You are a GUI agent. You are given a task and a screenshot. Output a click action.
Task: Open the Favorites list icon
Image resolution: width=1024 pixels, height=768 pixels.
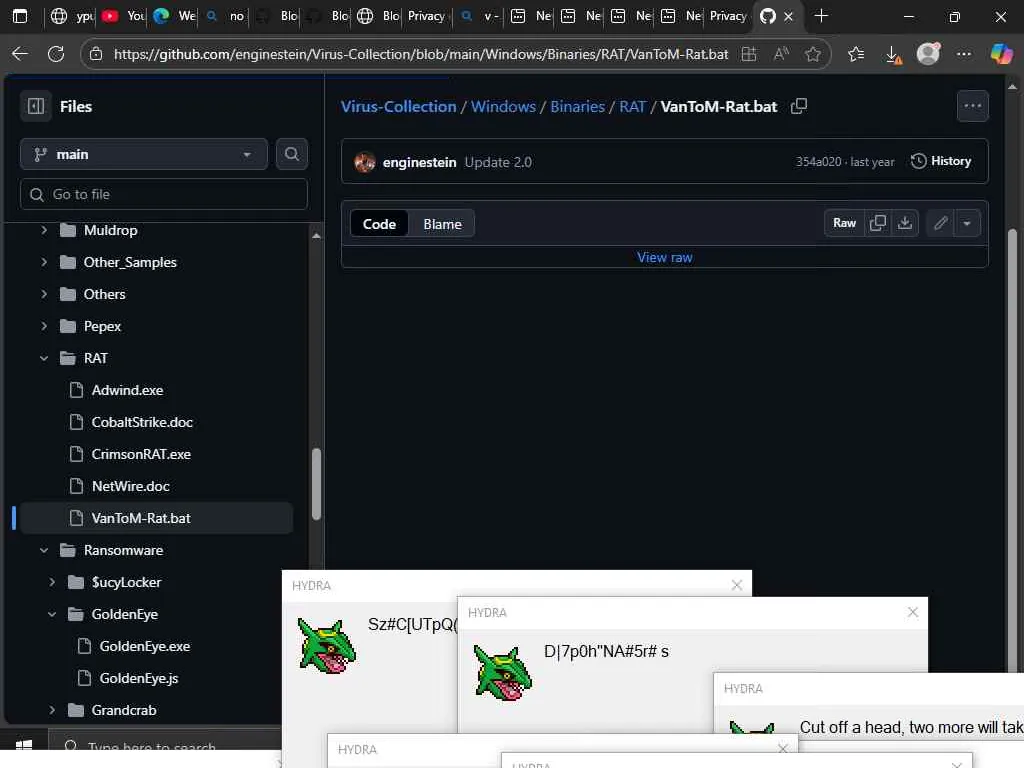(x=856, y=54)
